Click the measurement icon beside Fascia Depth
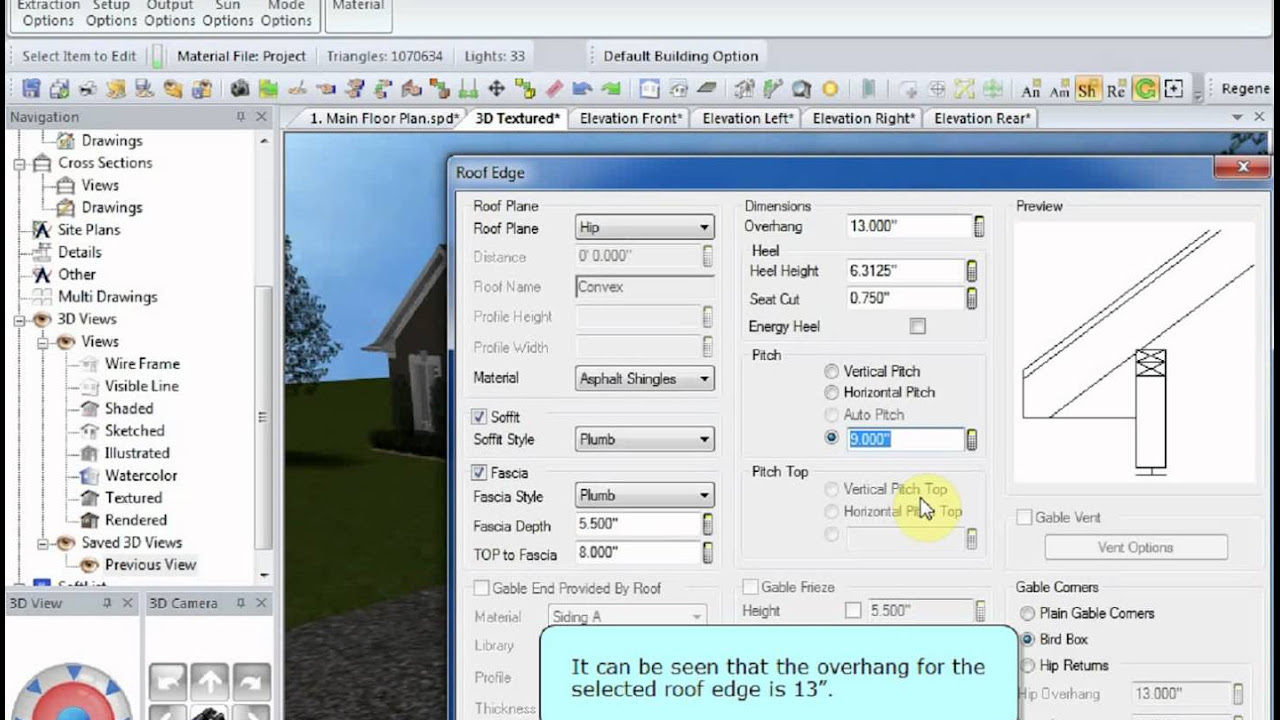The image size is (1280, 720). pyautogui.click(x=707, y=525)
